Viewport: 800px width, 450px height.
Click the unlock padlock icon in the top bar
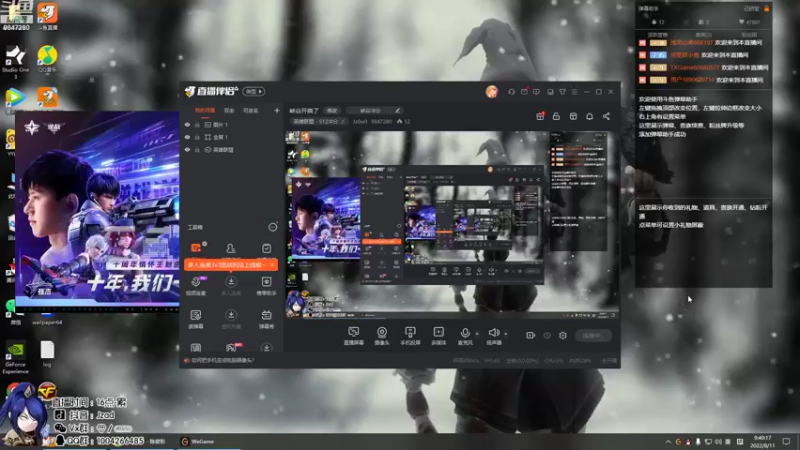pos(556,116)
